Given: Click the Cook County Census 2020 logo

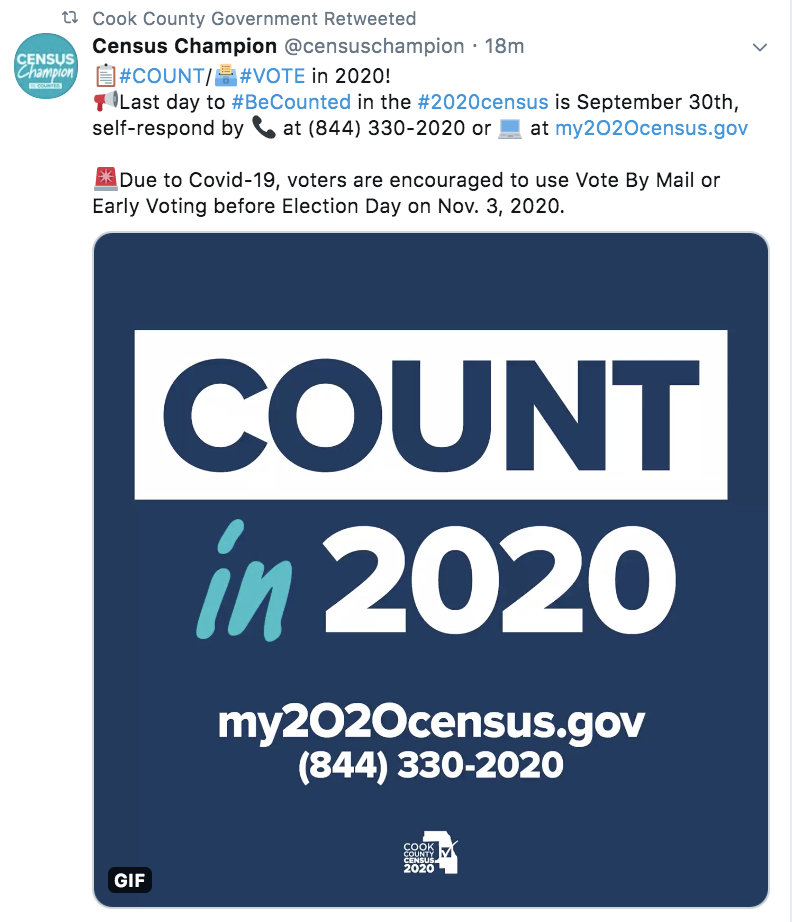Looking at the screenshot, I should (430, 853).
